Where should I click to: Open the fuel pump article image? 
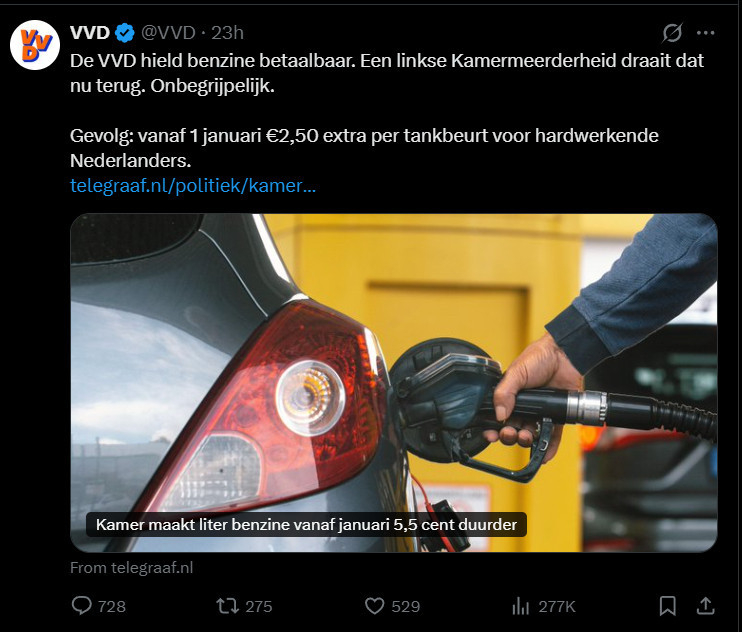394,382
